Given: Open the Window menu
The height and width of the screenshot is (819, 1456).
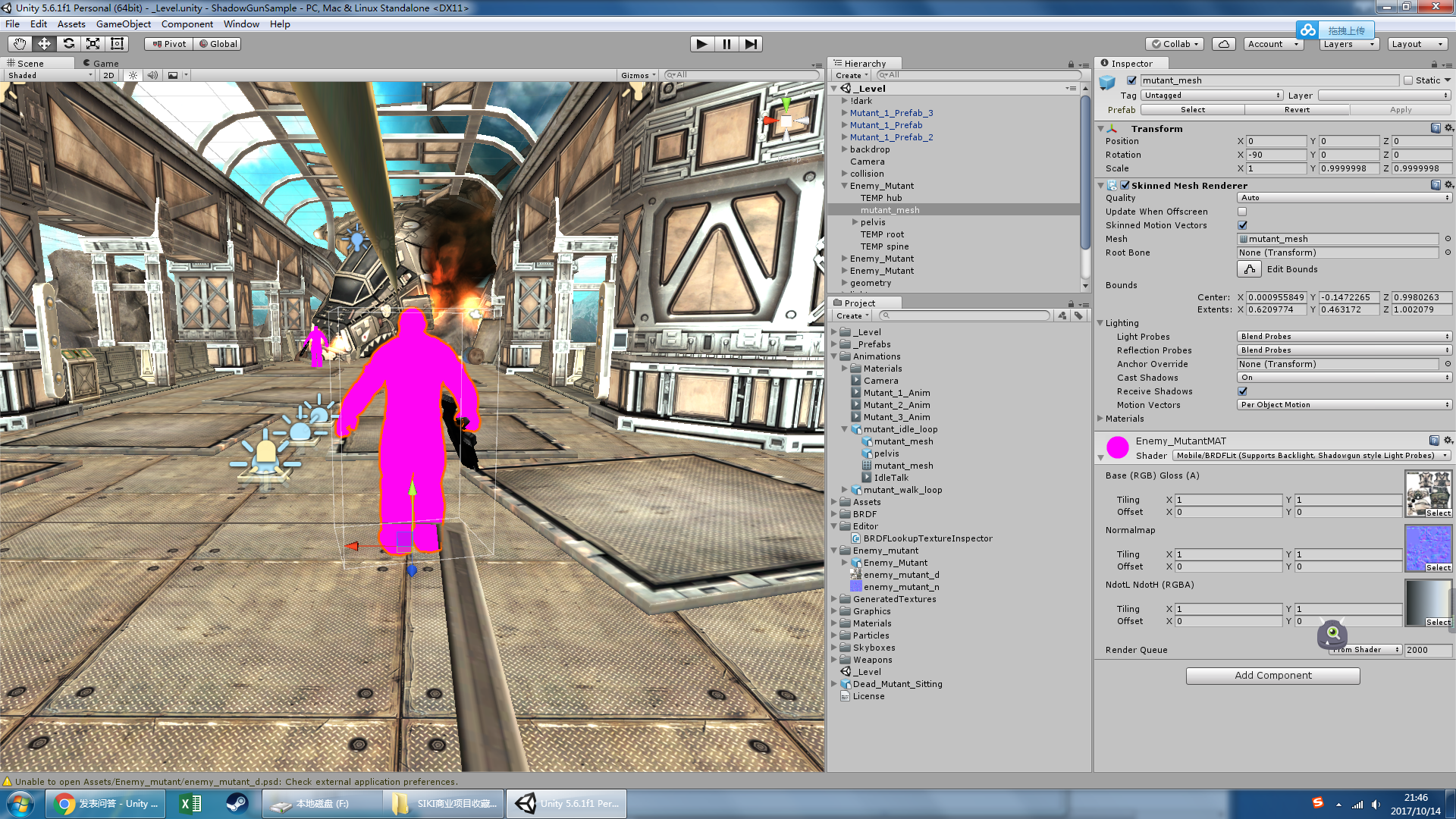Looking at the screenshot, I should click(x=241, y=24).
